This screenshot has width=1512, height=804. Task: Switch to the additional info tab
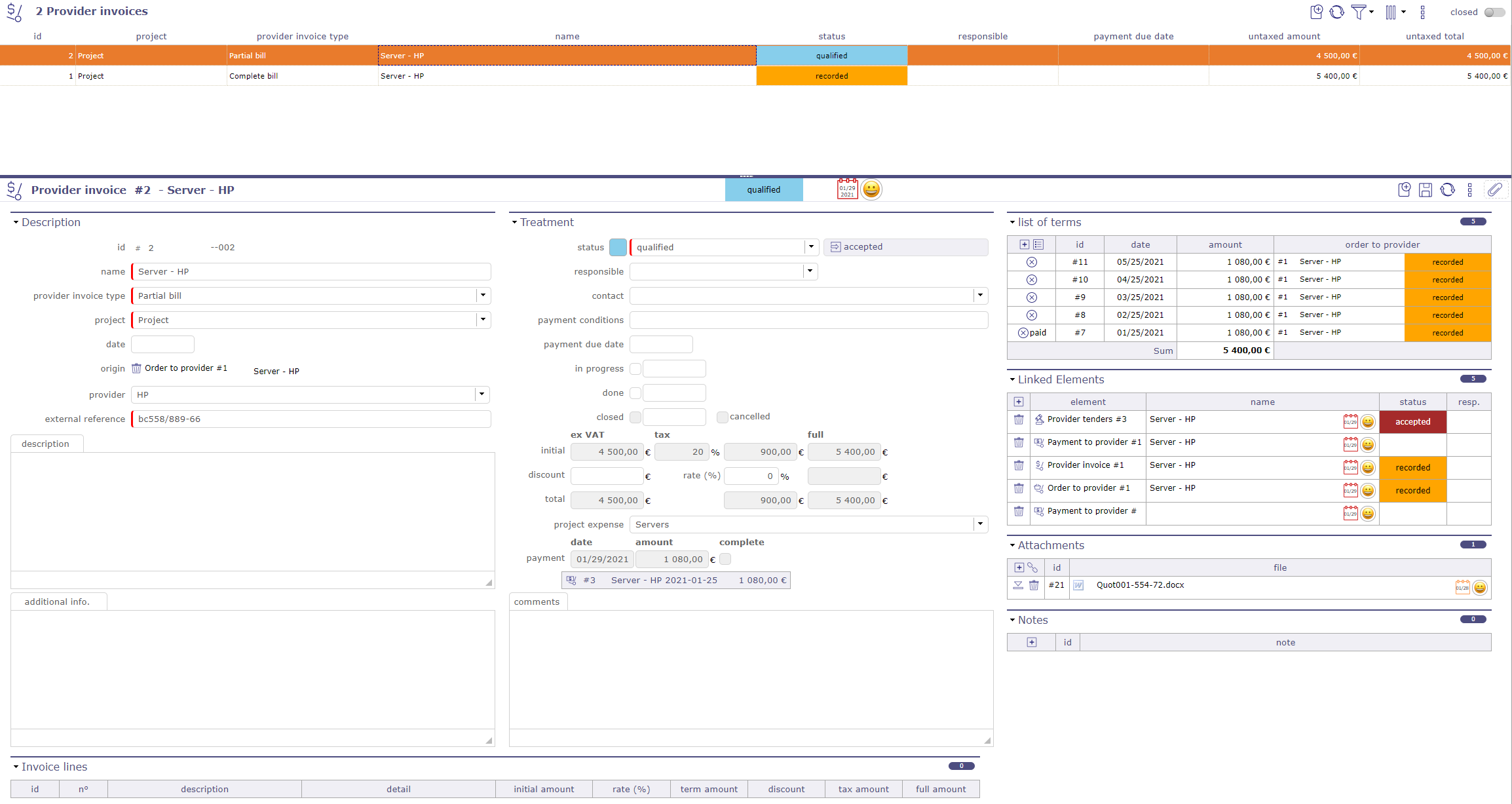click(58, 601)
